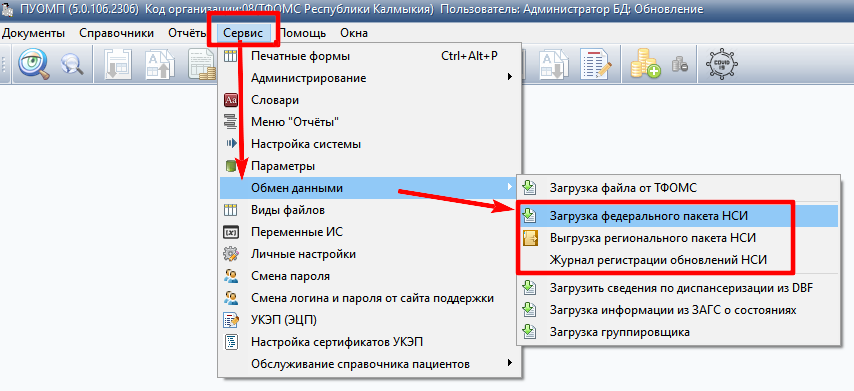Click the download icon beside Загрузка группировщика
Screen dimensions: 854x391
tap(529, 332)
